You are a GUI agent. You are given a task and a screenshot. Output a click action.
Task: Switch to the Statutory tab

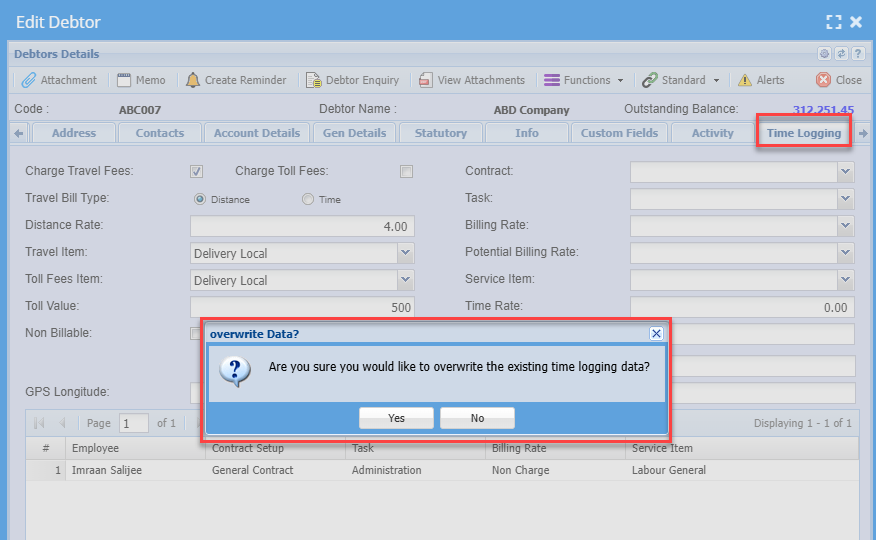441,133
